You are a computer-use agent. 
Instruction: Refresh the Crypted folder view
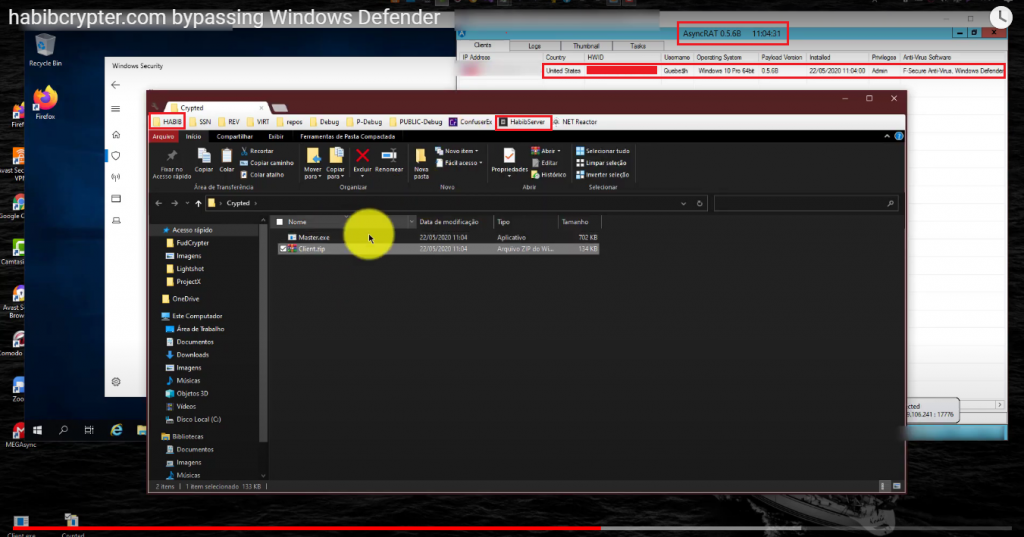(x=699, y=203)
